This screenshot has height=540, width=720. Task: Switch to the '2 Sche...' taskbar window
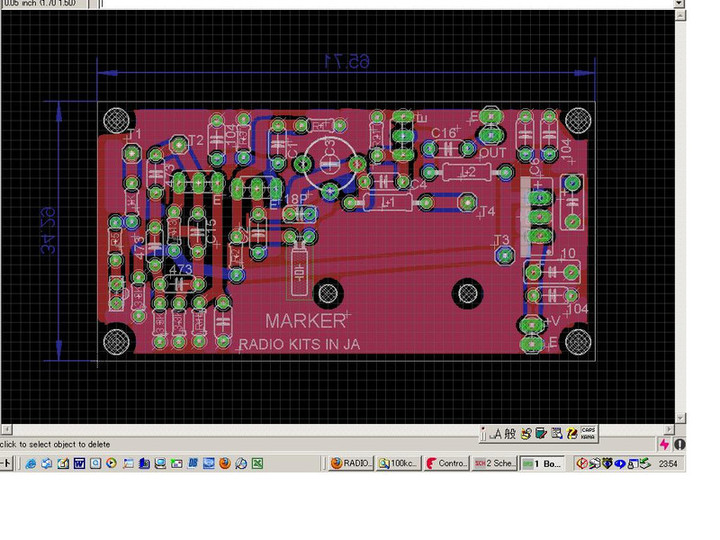tap(494, 464)
